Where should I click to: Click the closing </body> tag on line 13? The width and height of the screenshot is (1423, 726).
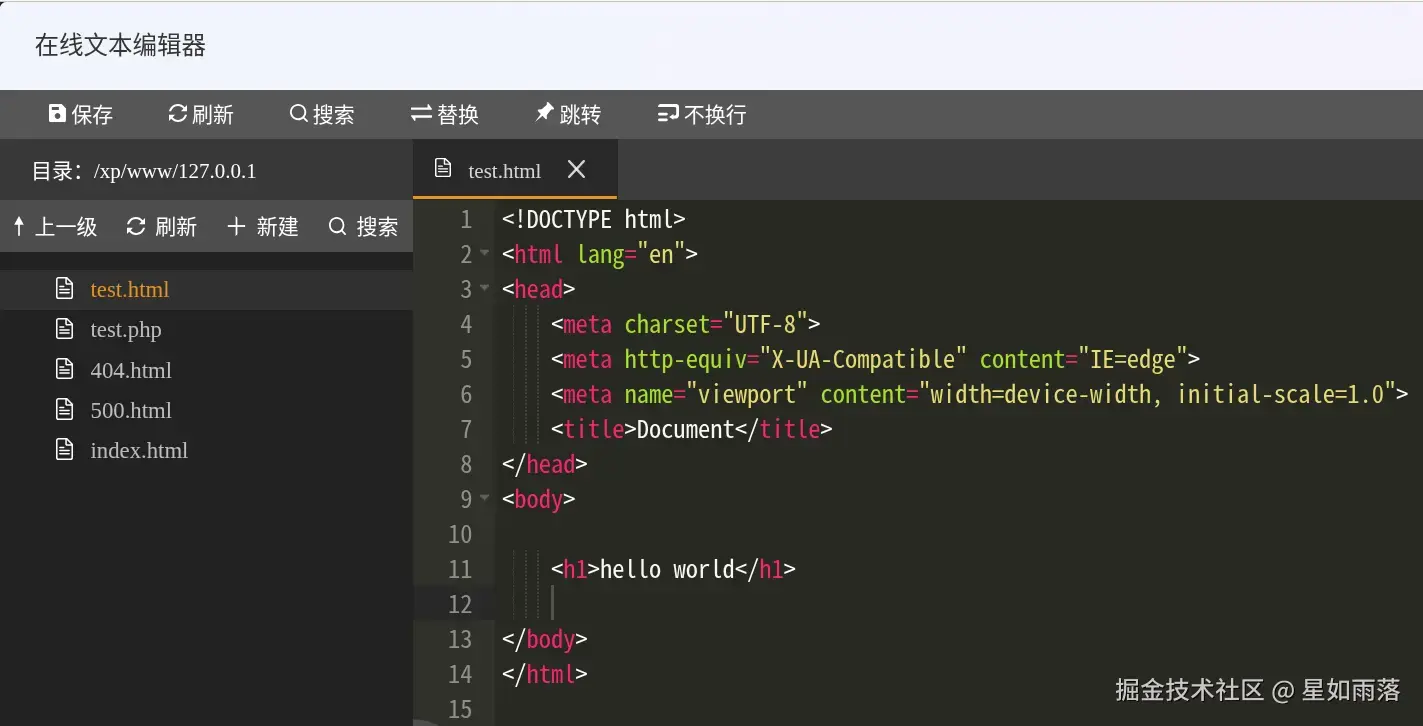pyautogui.click(x=545, y=639)
